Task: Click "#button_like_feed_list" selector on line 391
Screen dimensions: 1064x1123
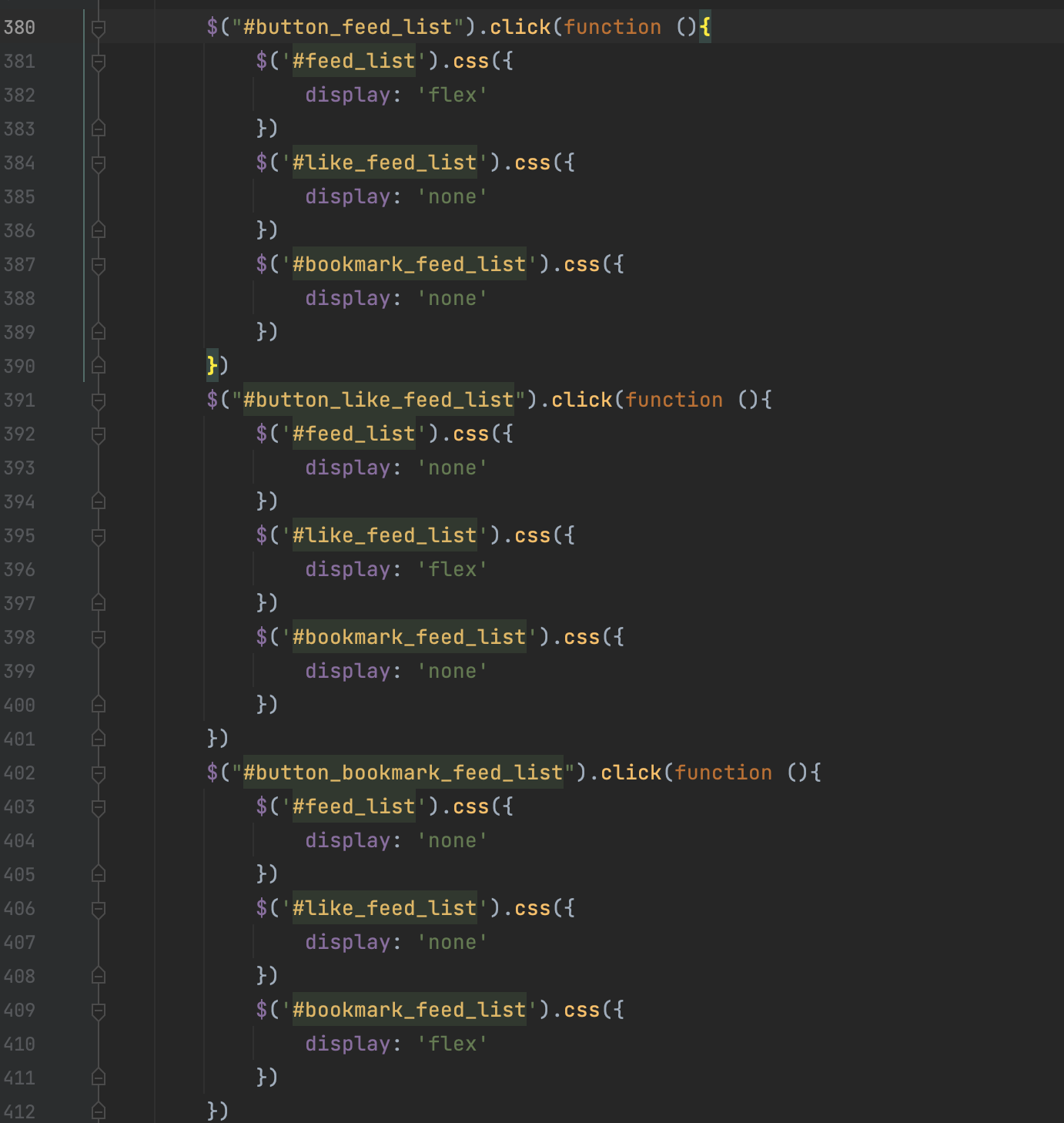Action: (379, 401)
